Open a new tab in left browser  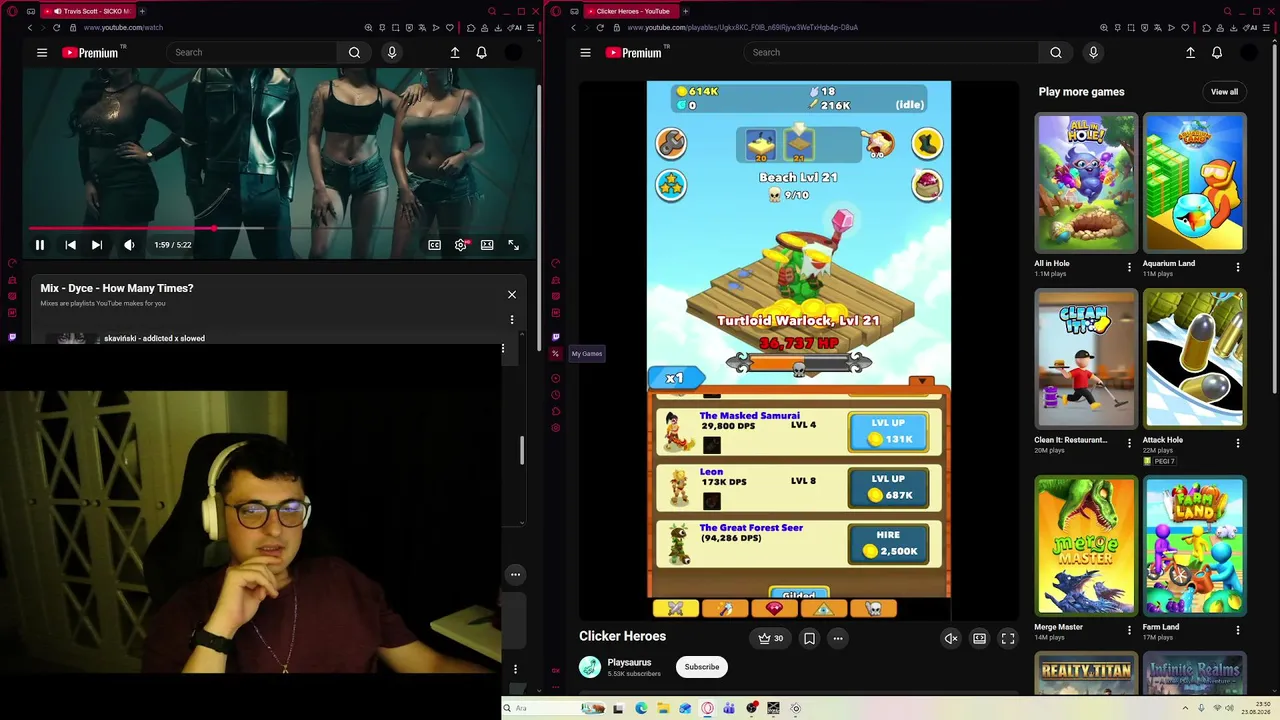pyautogui.click(x=142, y=11)
